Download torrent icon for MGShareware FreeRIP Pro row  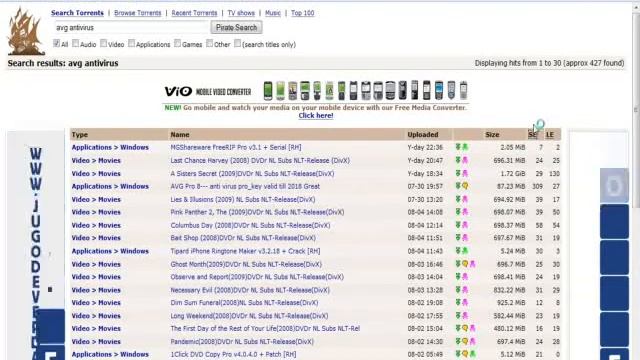458,147
